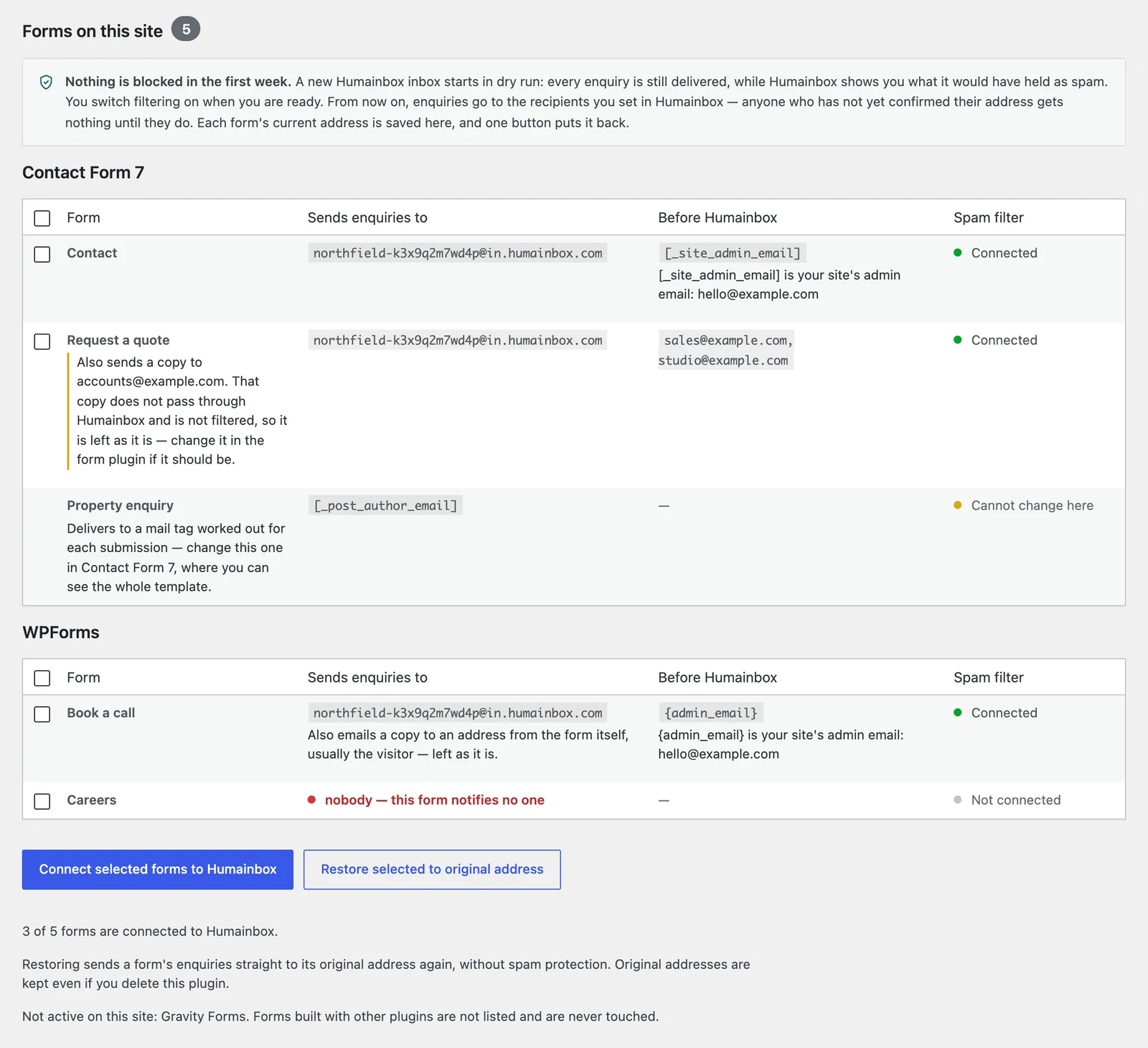1148x1048 pixels.
Task: Click Sends enquiries to header in Contact Form 7 table
Action: pyautogui.click(x=367, y=217)
